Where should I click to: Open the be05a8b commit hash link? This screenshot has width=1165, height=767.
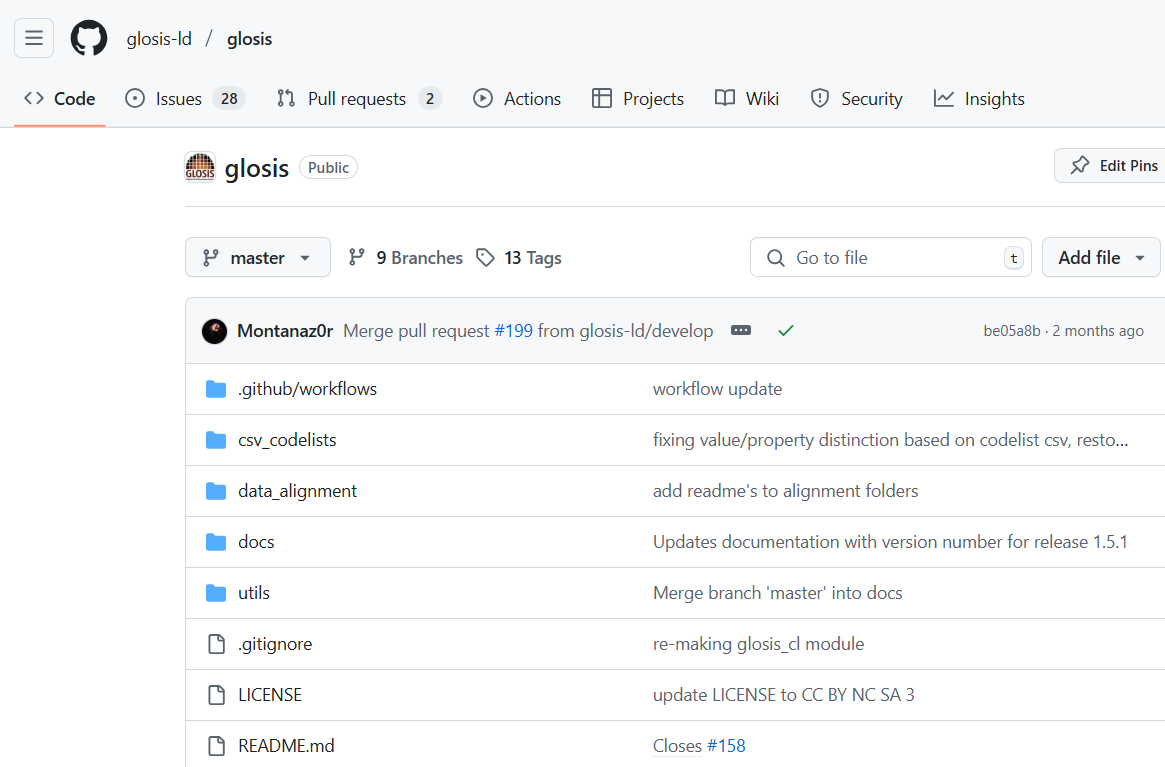tap(1011, 331)
